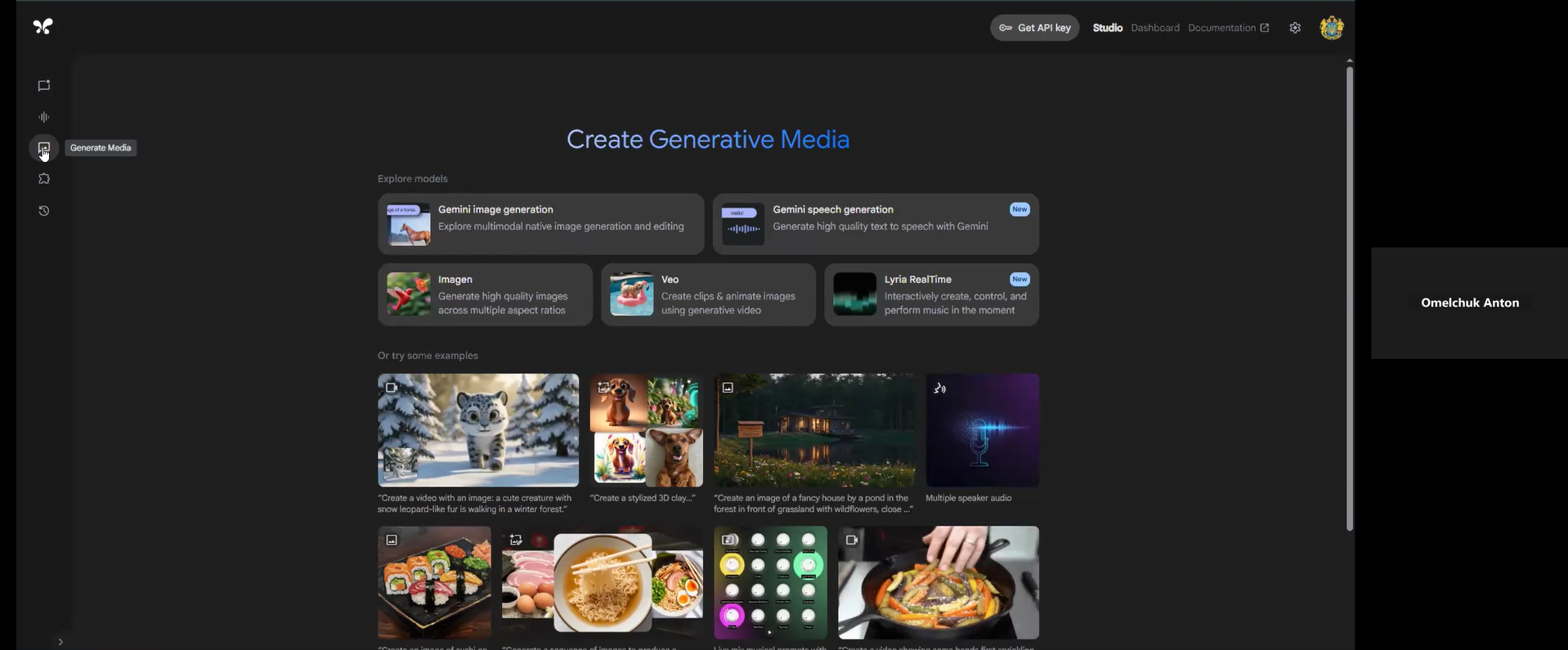Open the Chat icon in sidebar
Image resolution: width=1568 pixels, height=650 pixels.
tap(44, 86)
